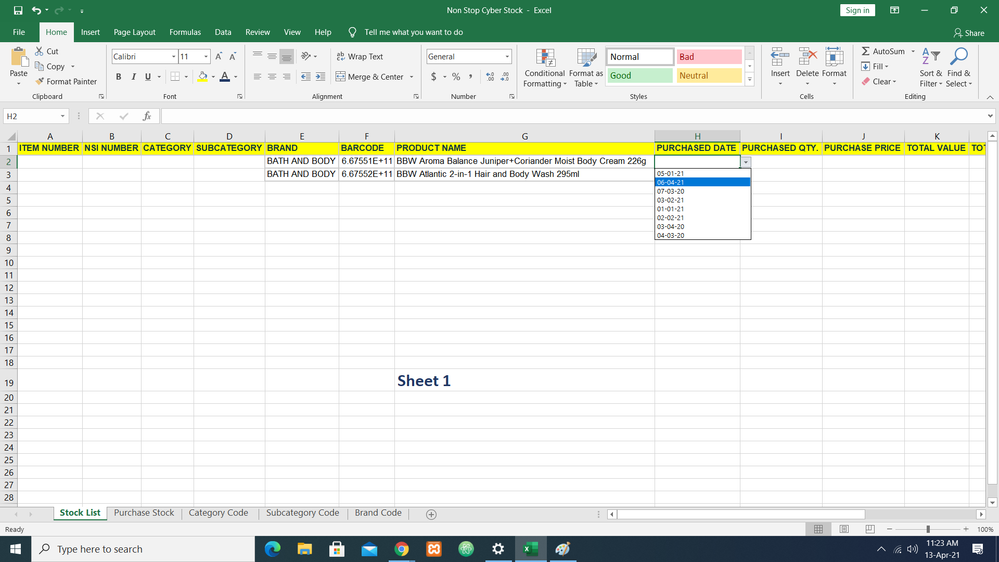999x562 pixels.
Task: Toggle Middle Align for cells
Action: point(272,57)
